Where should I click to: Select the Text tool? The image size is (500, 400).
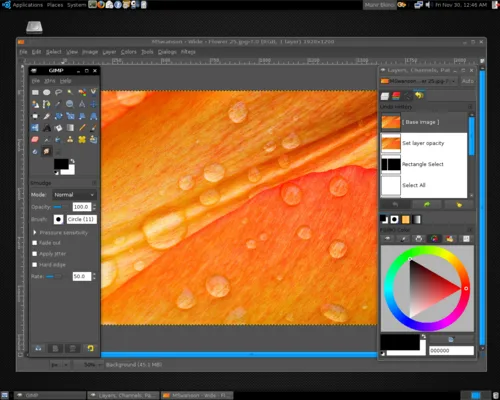tap(47, 128)
